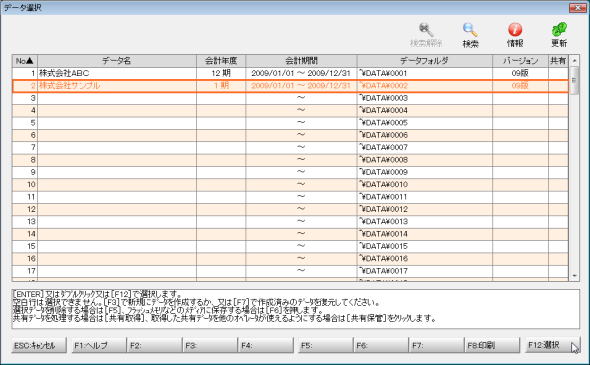The width and height of the screenshot is (590, 365).
Task: Click the F5: function button
Action: 325,345
